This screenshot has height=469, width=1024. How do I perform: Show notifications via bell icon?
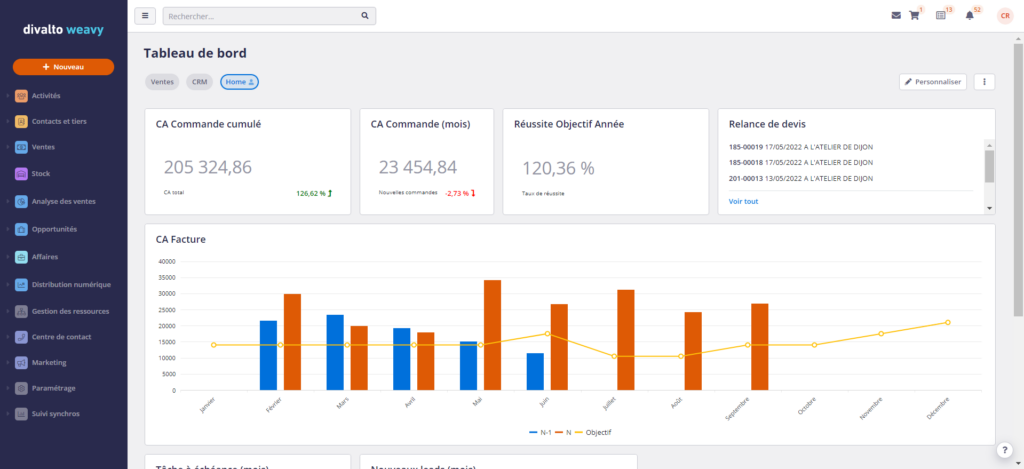969,16
